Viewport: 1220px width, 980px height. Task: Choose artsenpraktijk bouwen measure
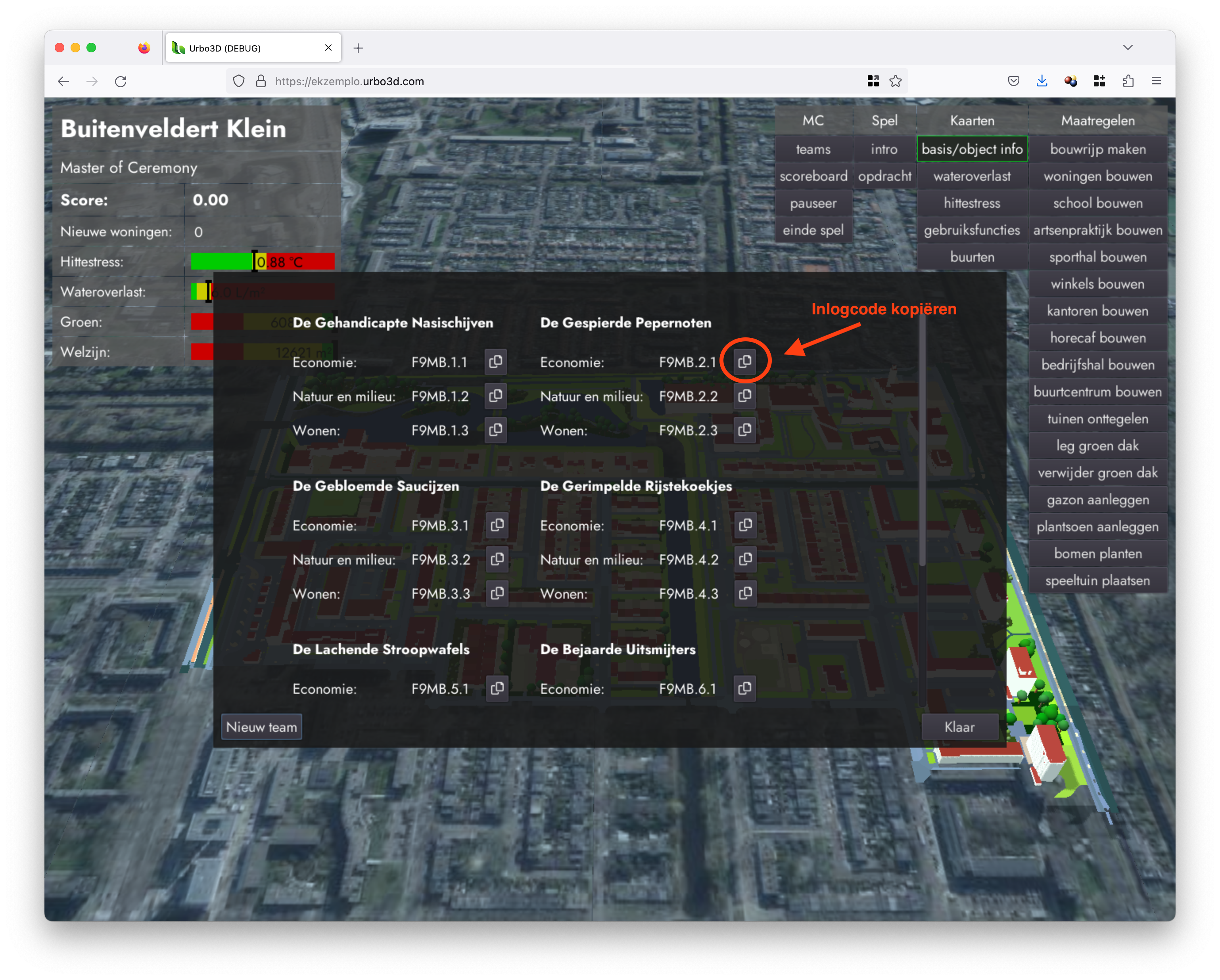(x=1098, y=230)
